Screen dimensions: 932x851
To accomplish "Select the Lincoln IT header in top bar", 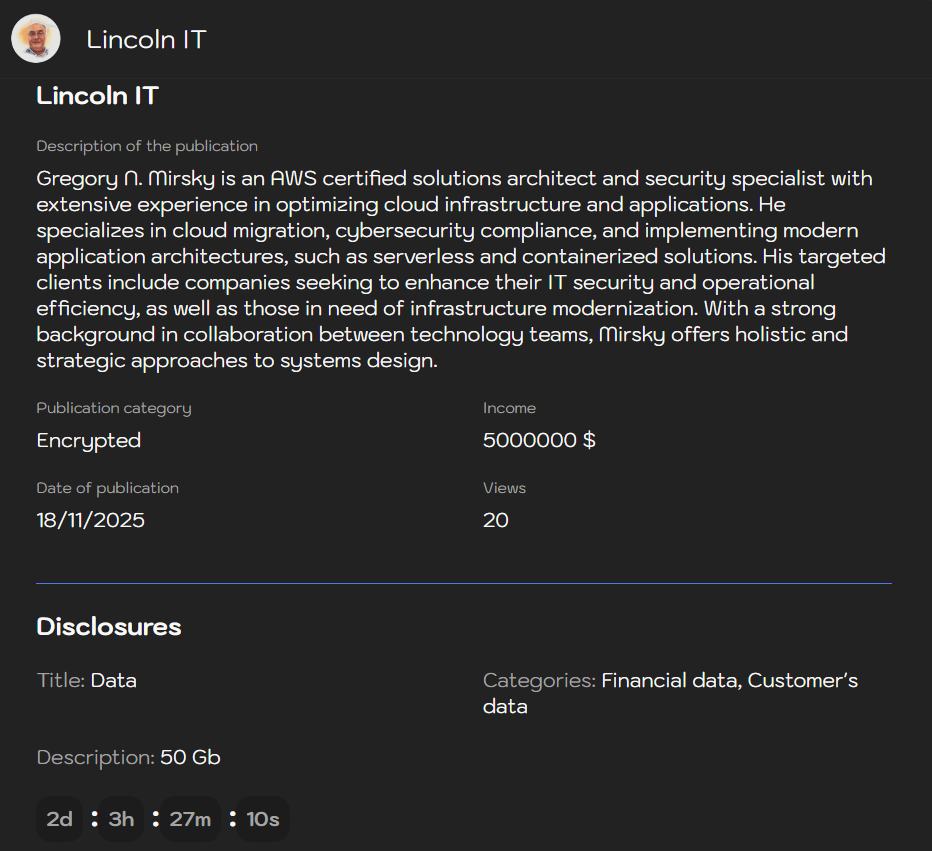I will click(x=146, y=40).
